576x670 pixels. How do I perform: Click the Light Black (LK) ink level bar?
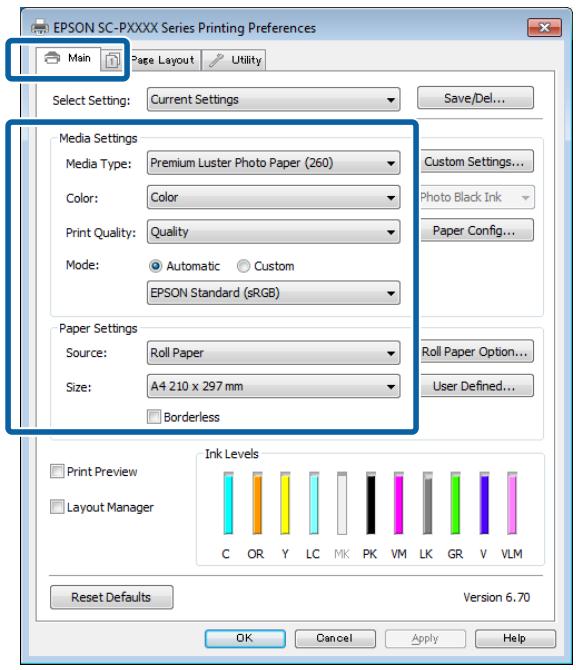tap(427, 503)
